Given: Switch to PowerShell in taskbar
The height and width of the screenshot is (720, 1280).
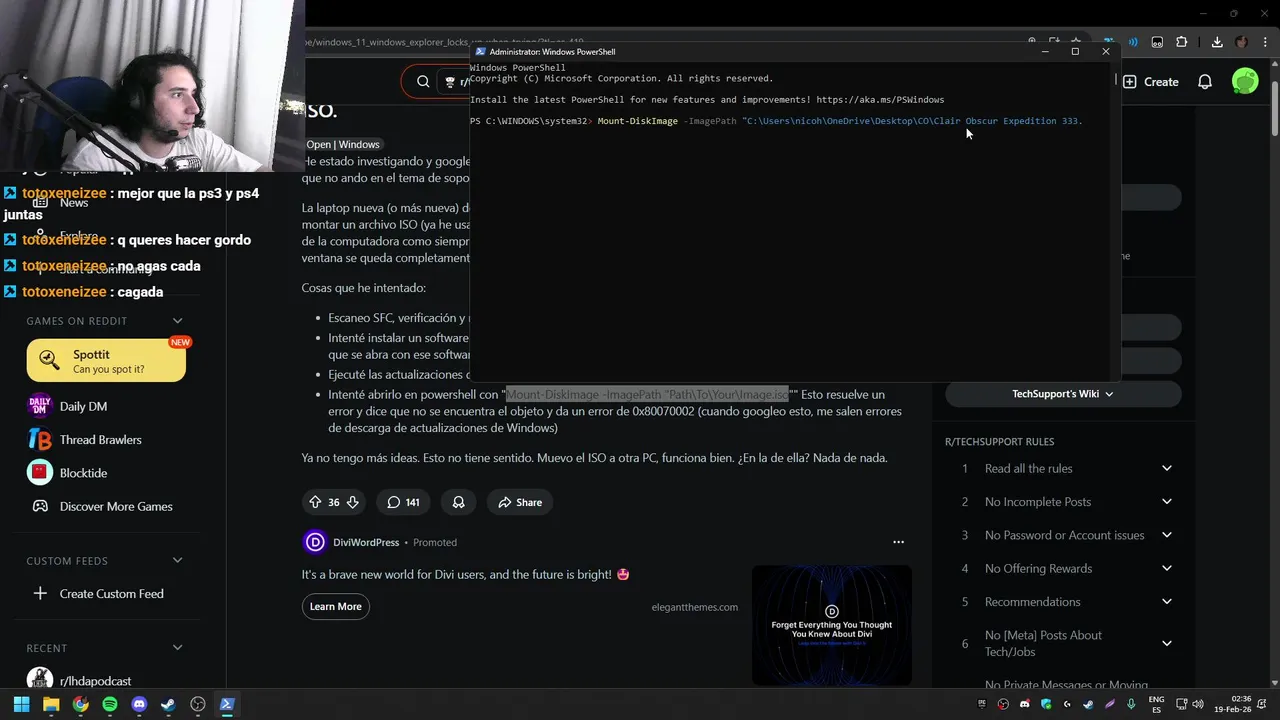Looking at the screenshot, I should pos(227,704).
